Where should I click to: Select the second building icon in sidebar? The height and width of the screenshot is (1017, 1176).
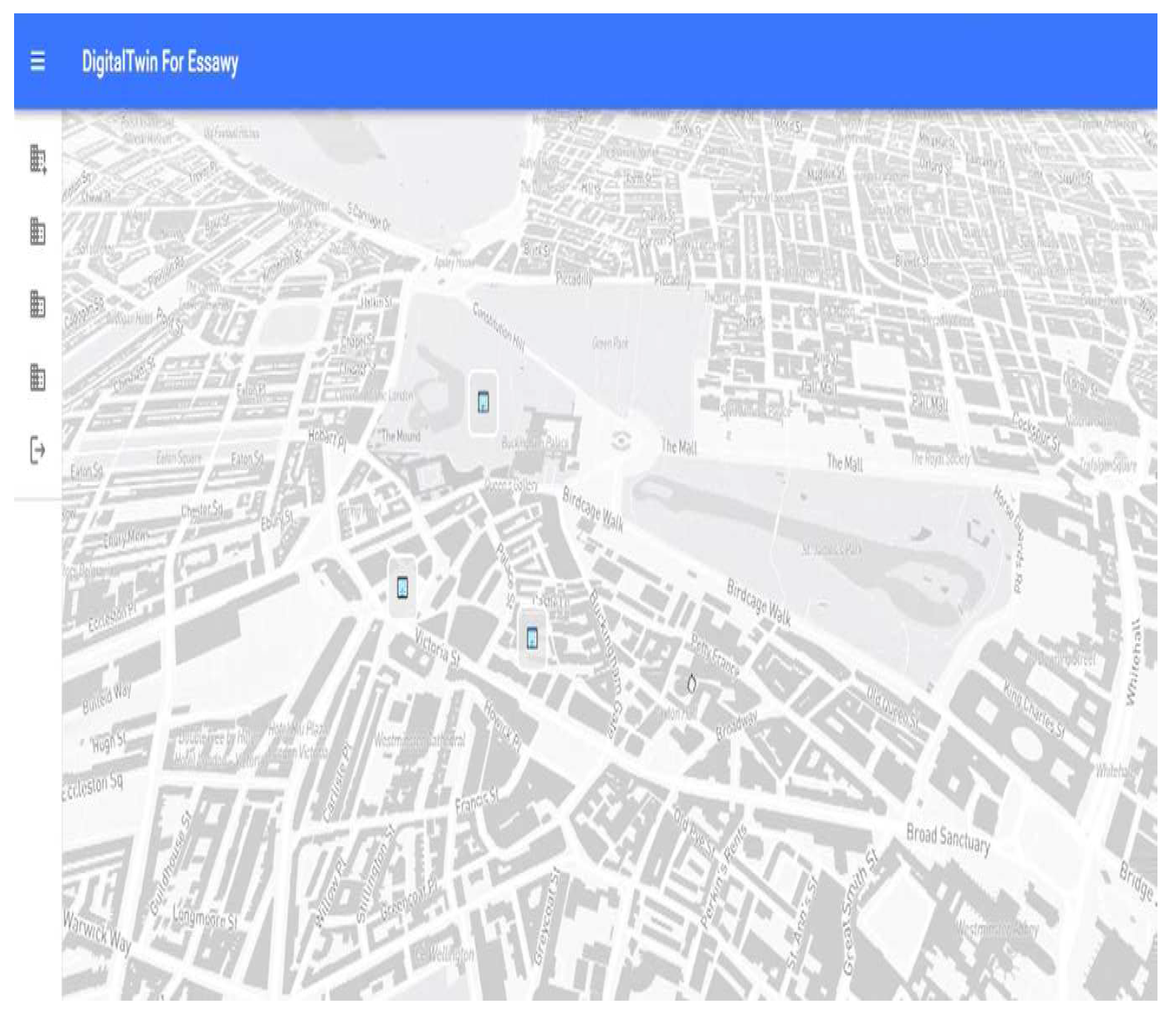pos(38,231)
